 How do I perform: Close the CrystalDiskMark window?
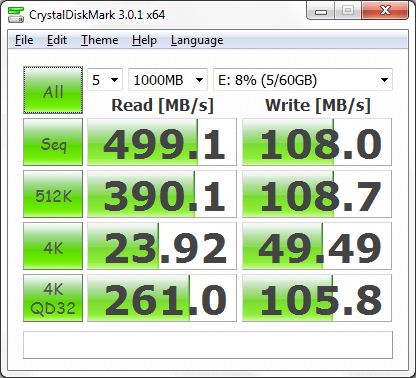(385, 11)
